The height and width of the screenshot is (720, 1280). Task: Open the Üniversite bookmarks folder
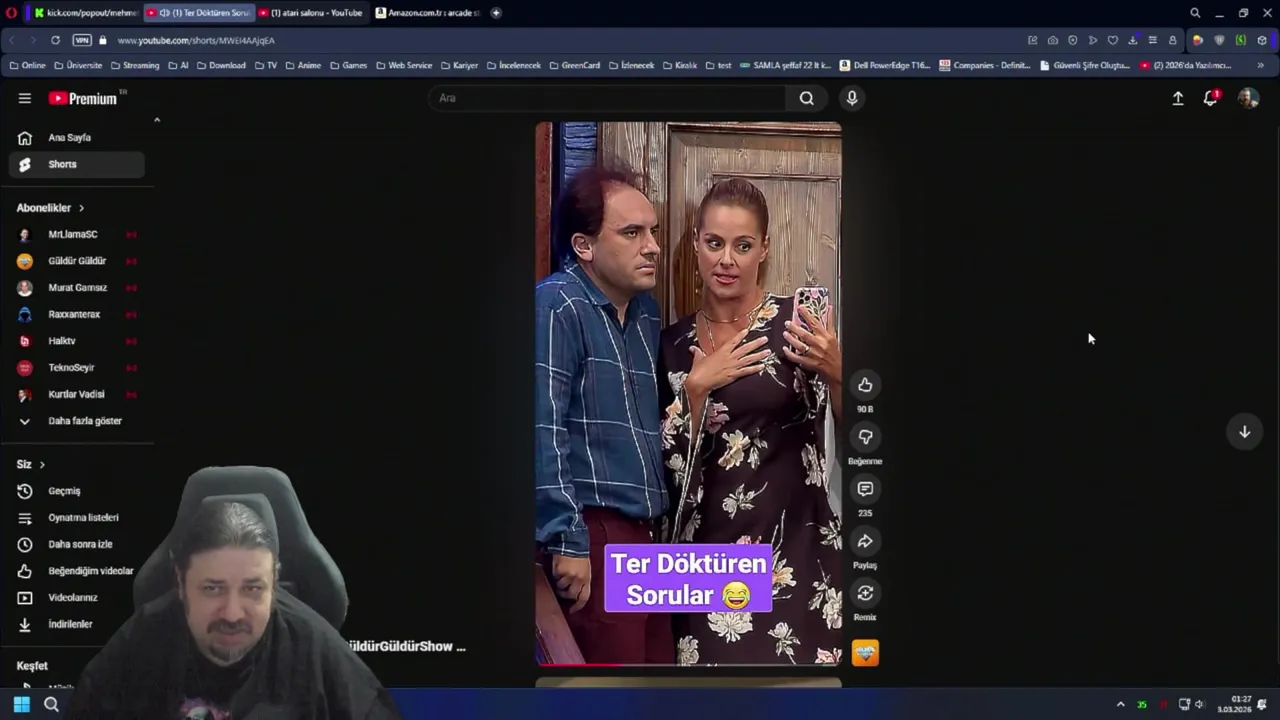[x=78, y=65]
